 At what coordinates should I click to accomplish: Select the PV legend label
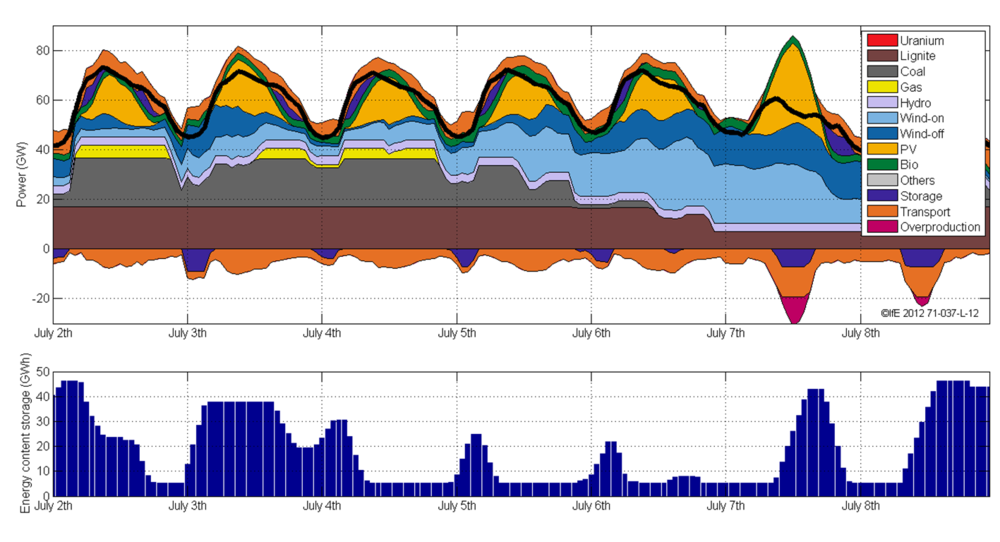coord(908,149)
